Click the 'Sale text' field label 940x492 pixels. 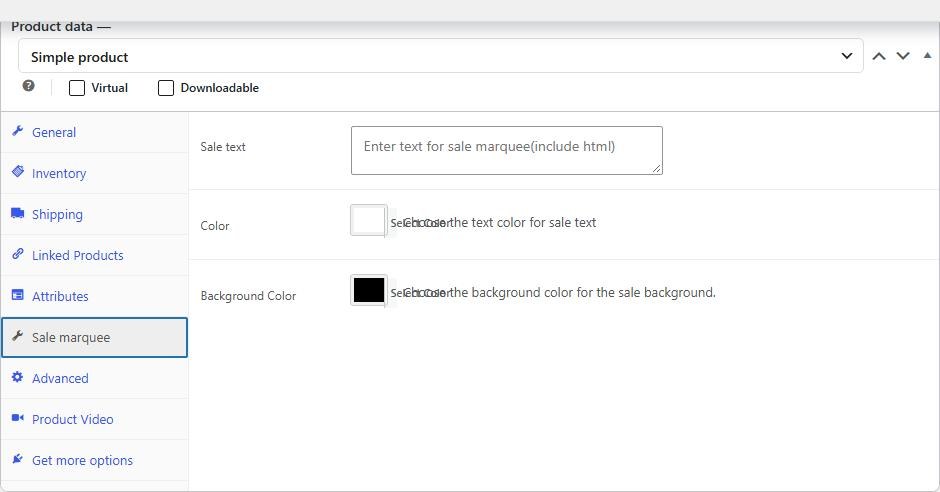pyautogui.click(x=223, y=147)
